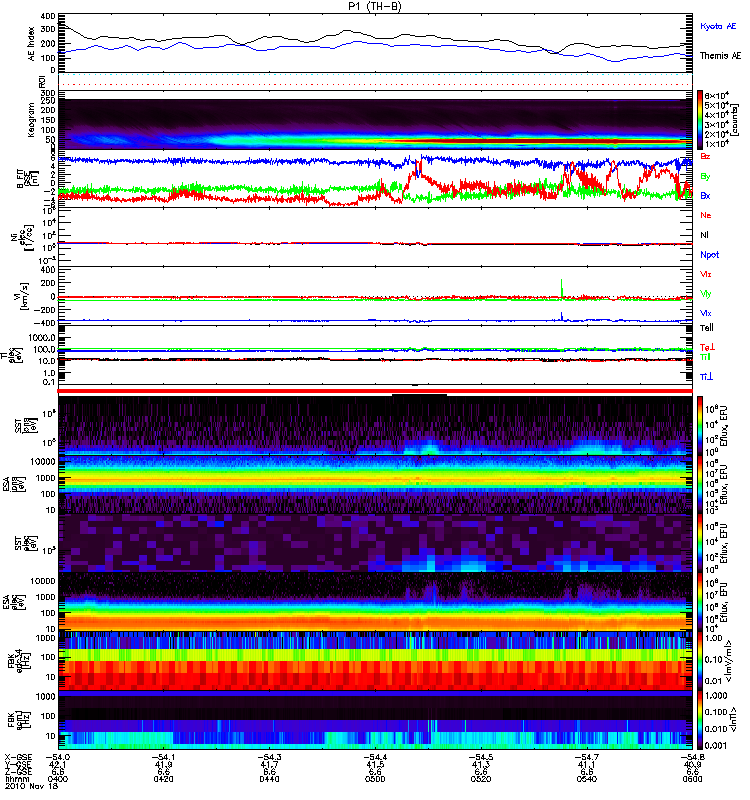Click the "40.9" Y-GSE position value
Viewport: 750px width, 800px height.
(x=692, y=765)
